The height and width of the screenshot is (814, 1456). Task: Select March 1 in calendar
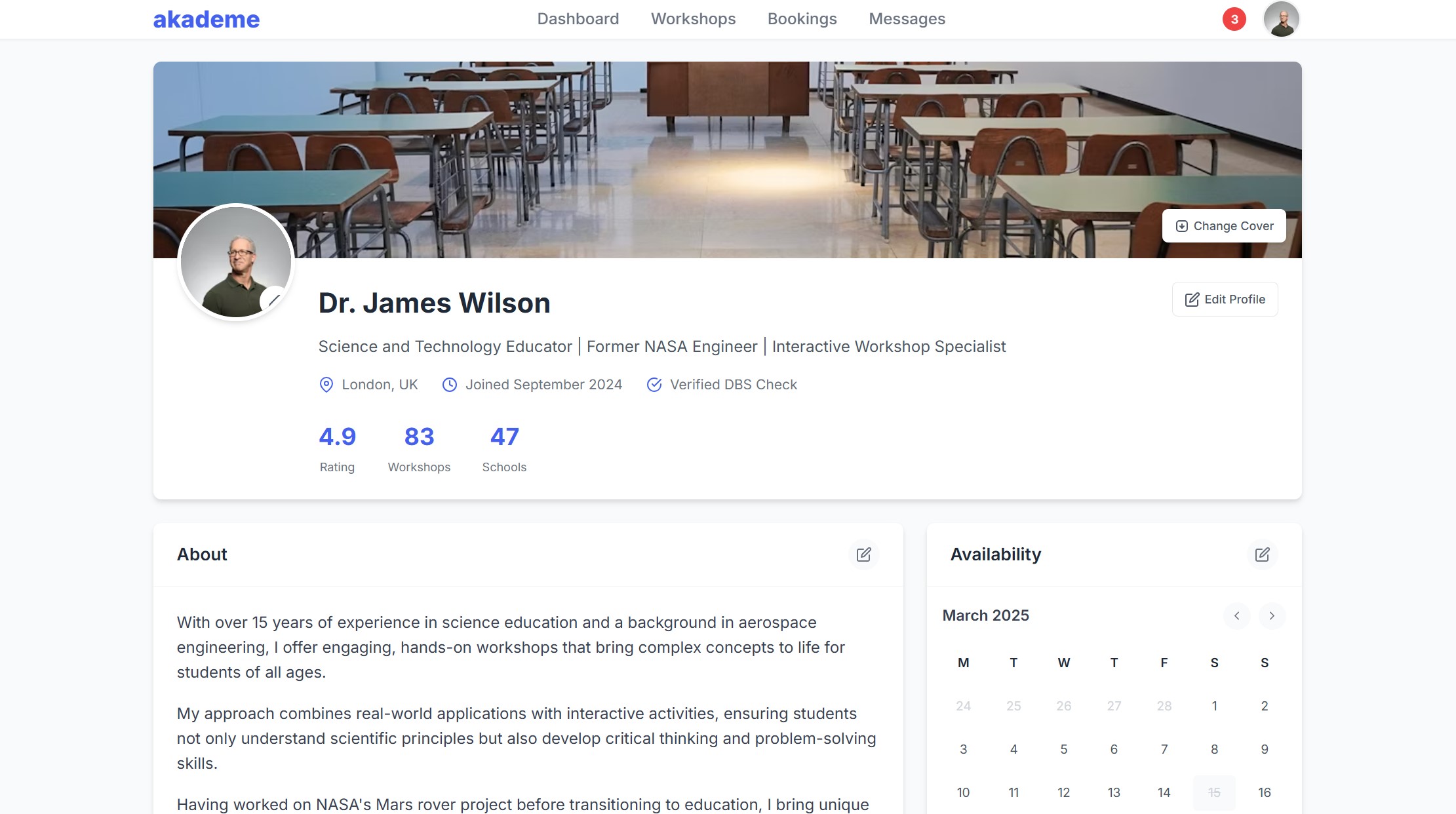point(1214,706)
